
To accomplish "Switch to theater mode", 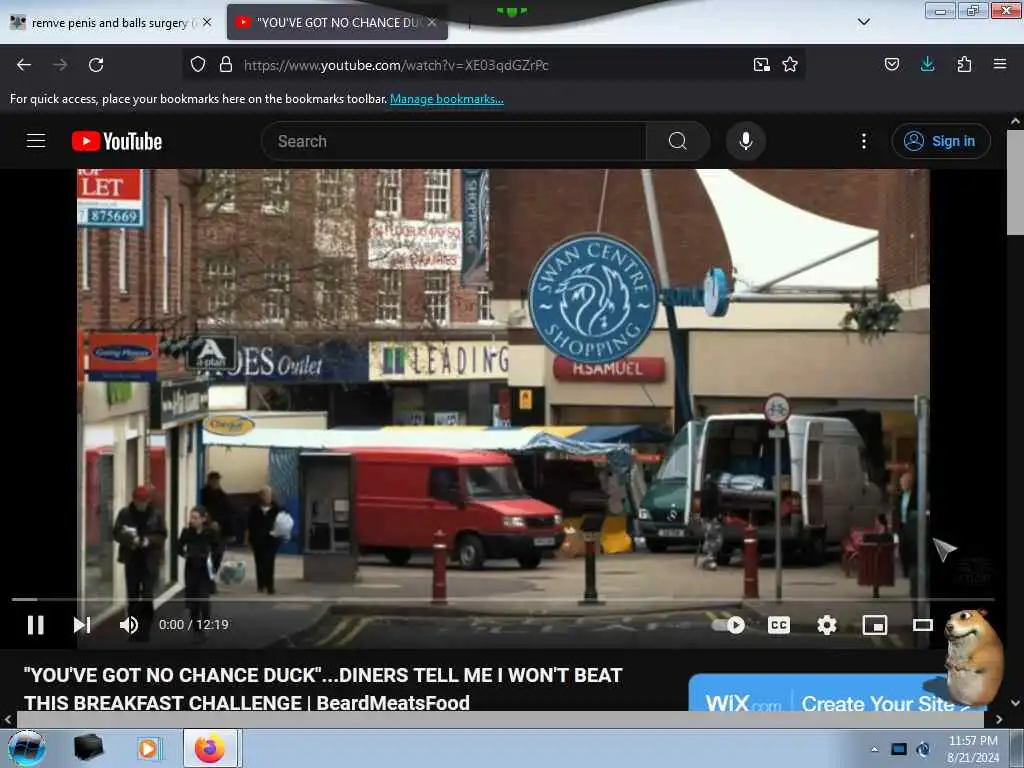I will (x=923, y=625).
